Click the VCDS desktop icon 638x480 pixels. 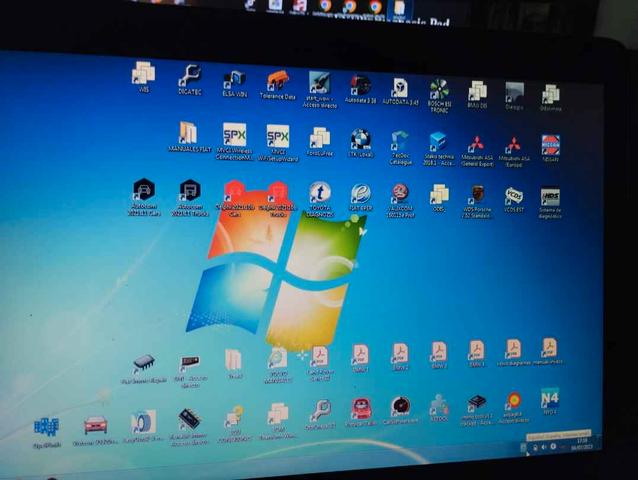pos(514,197)
